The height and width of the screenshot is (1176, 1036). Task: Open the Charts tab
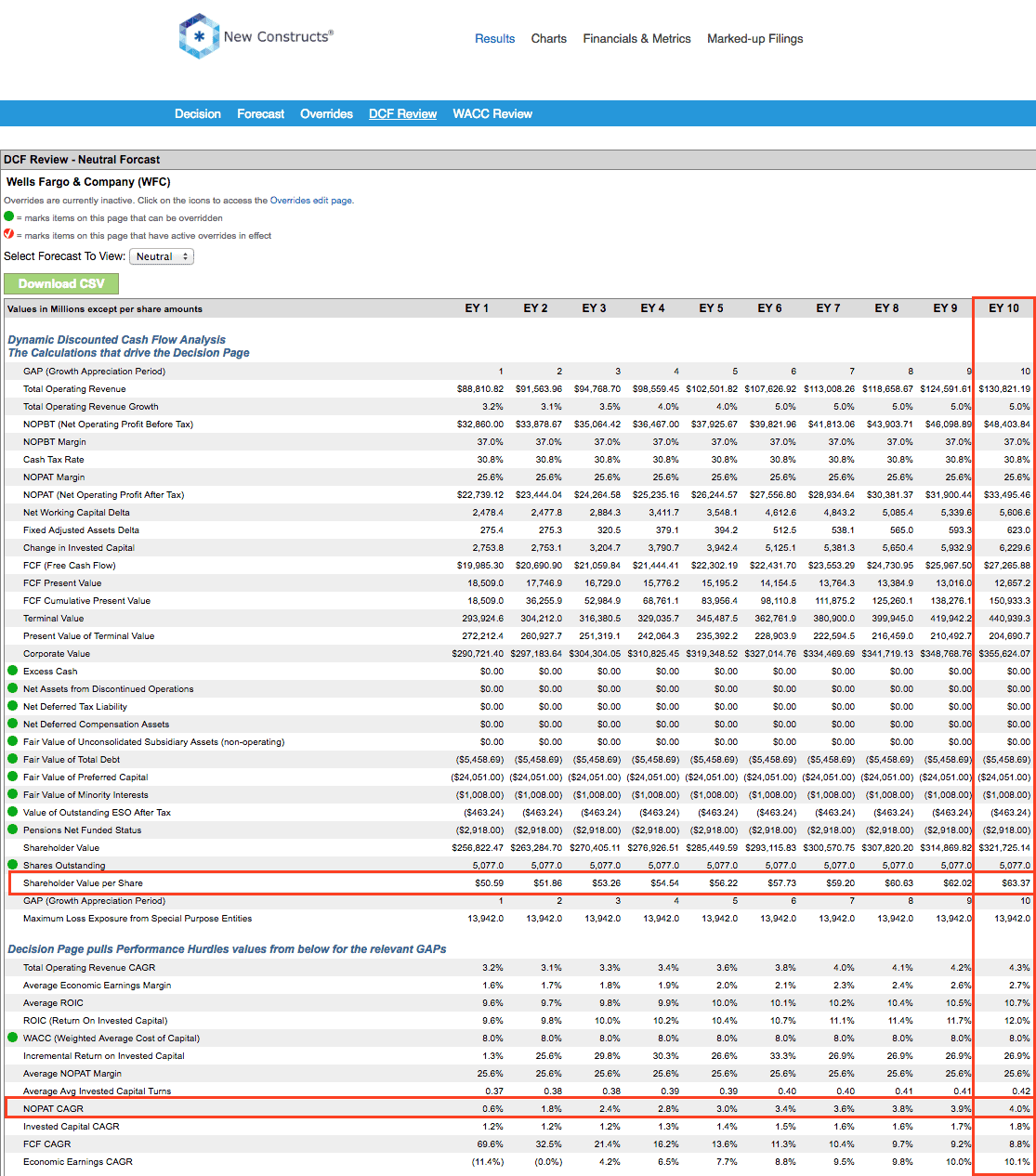(549, 38)
